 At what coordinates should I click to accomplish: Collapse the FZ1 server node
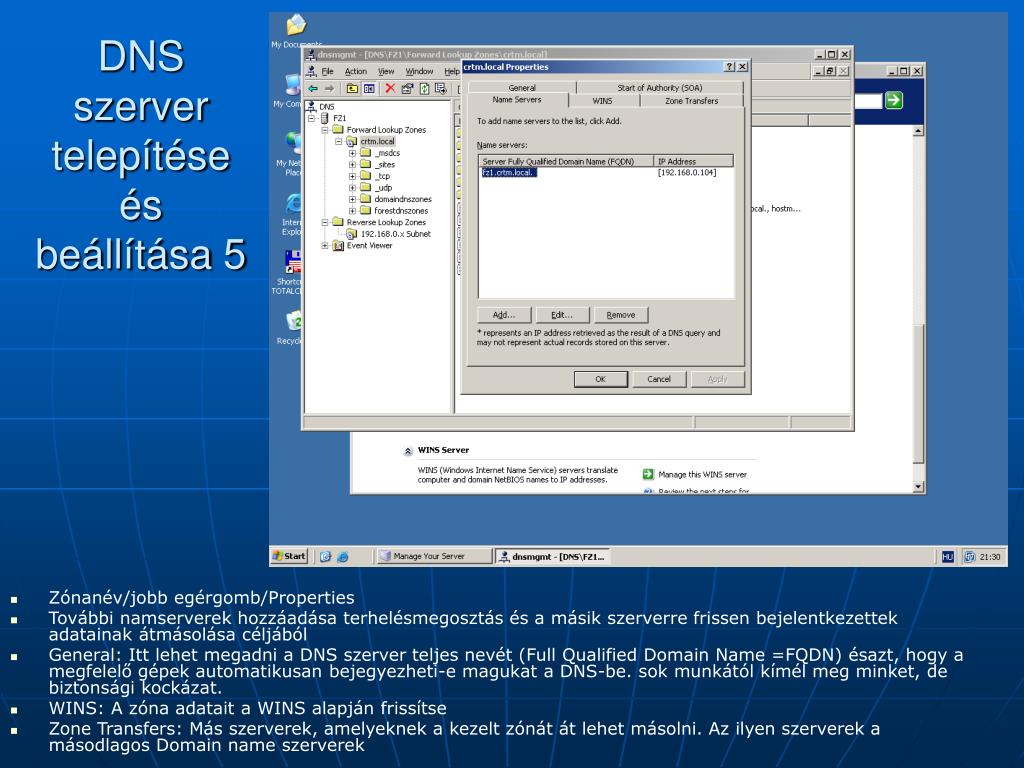[312, 118]
